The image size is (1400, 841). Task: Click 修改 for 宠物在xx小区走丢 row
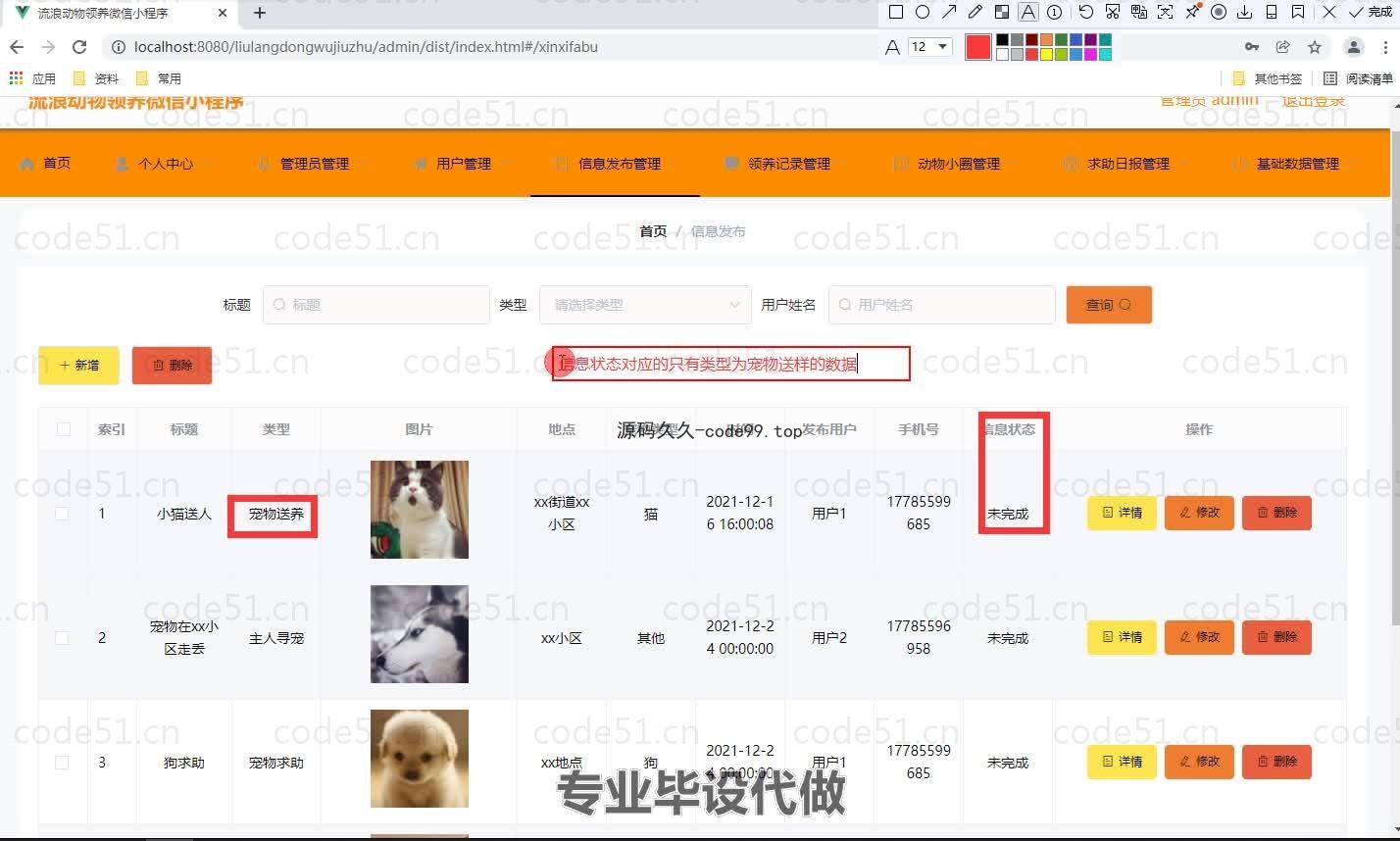(x=1199, y=637)
